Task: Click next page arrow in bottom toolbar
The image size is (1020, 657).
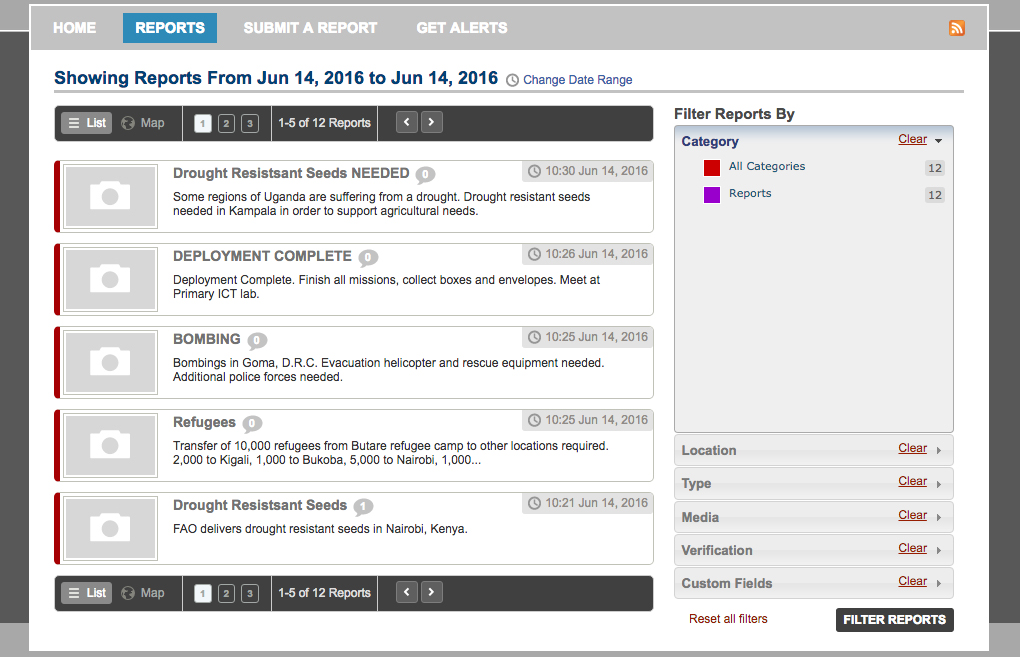Action: point(431,593)
